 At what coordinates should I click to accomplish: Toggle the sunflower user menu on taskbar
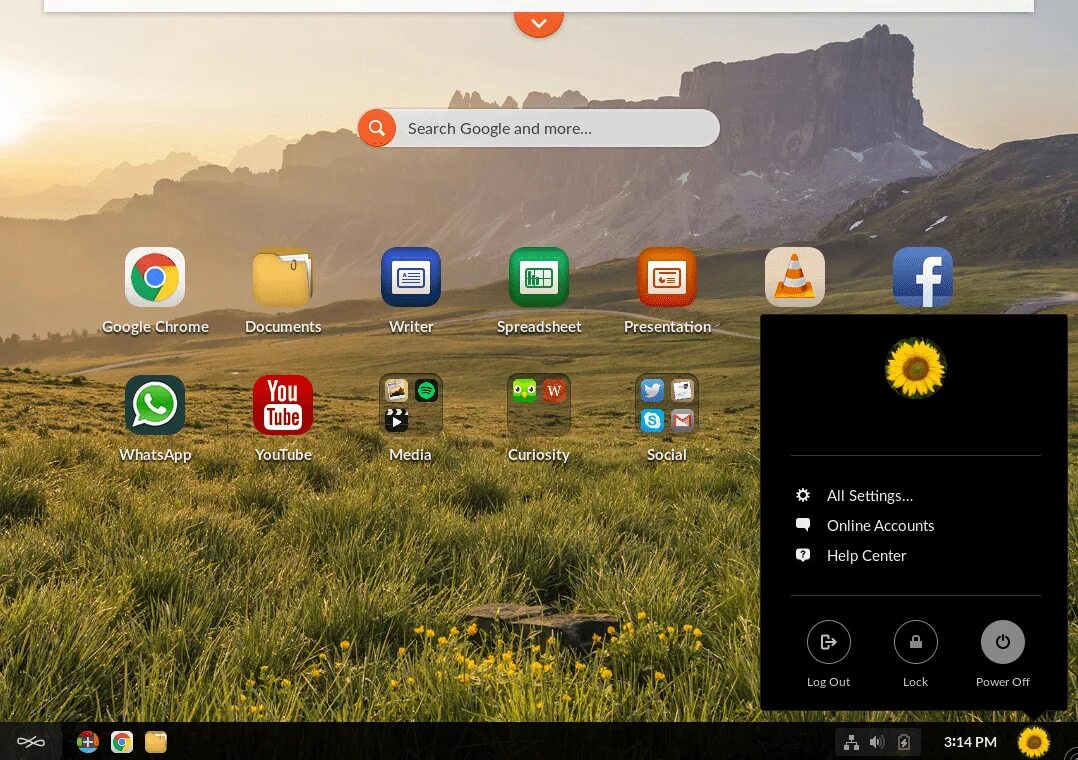tap(1033, 742)
